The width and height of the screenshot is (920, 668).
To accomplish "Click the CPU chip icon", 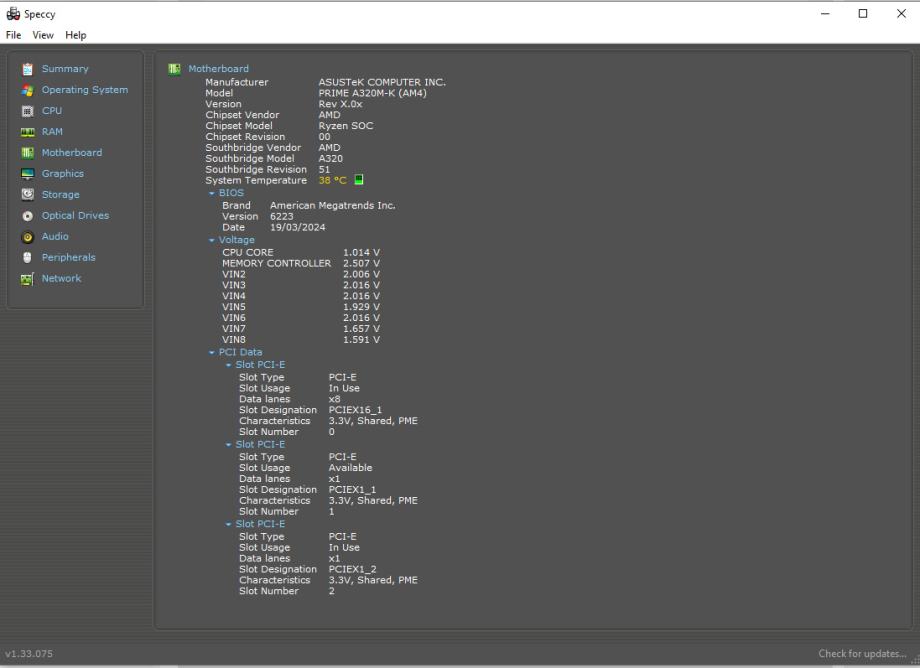I will click(x=28, y=111).
